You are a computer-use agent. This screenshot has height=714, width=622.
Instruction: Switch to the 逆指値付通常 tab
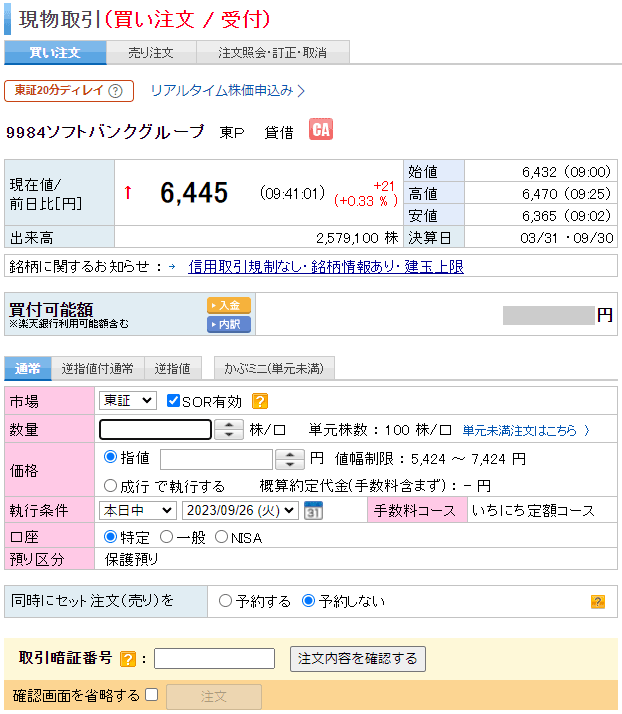97,369
